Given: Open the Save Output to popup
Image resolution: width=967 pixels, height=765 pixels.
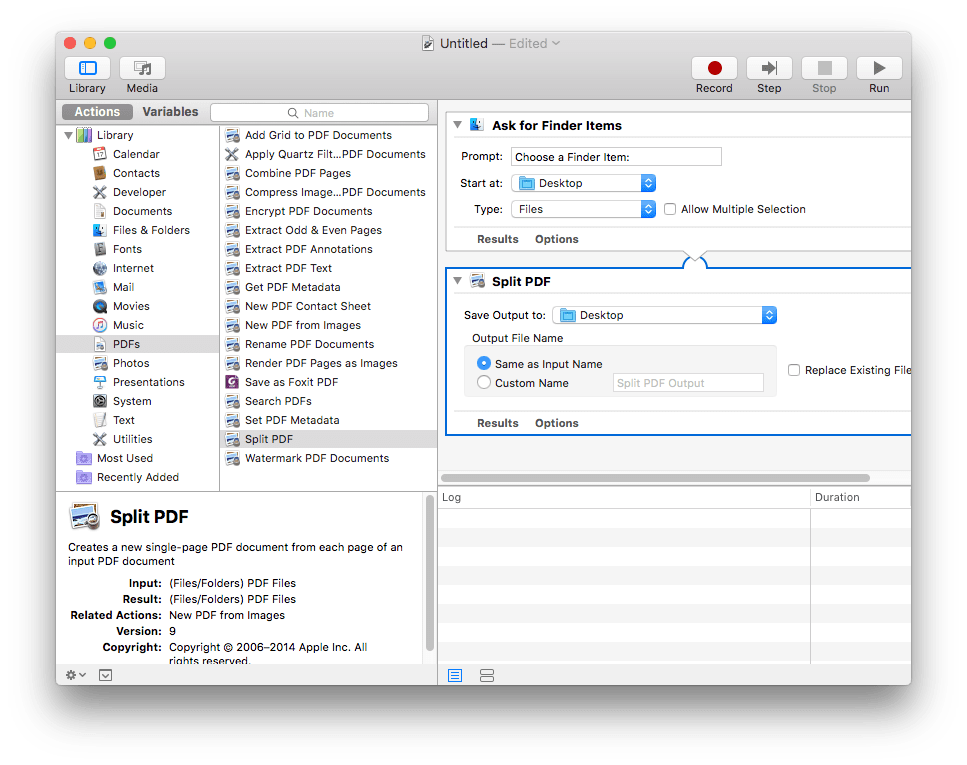Looking at the screenshot, I should [x=664, y=314].
